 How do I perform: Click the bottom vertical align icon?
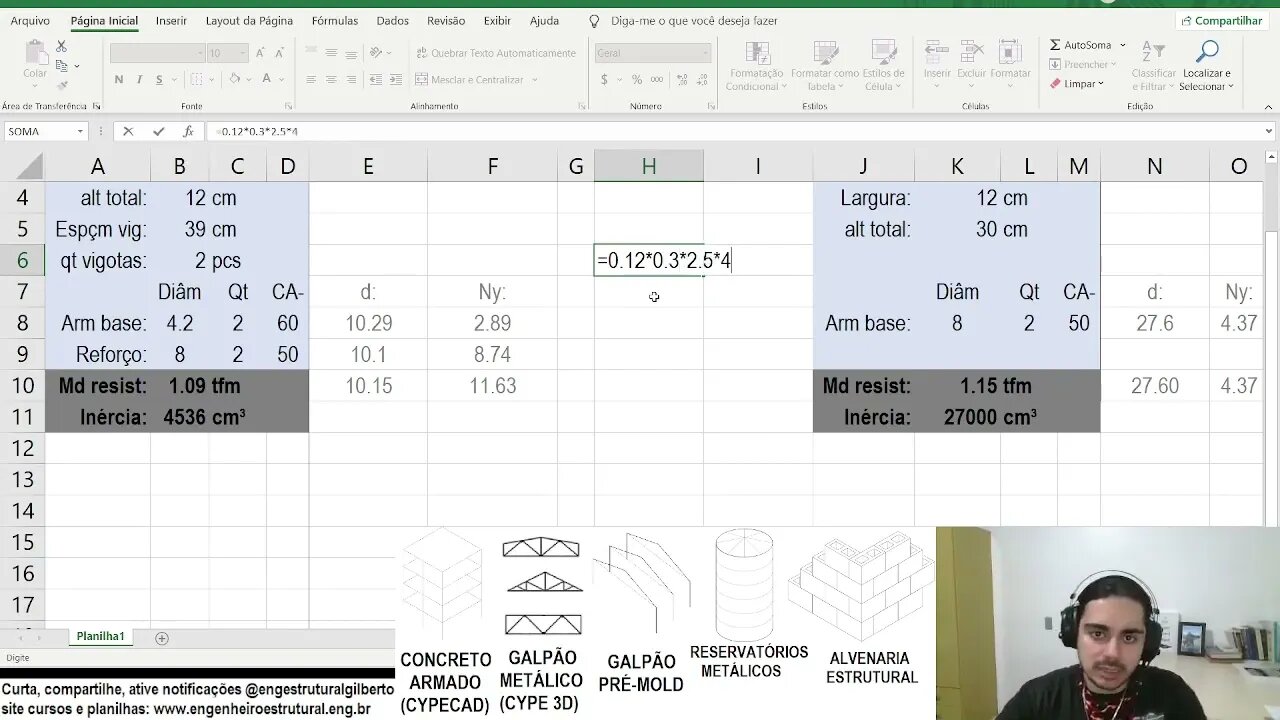click(351, 53)
